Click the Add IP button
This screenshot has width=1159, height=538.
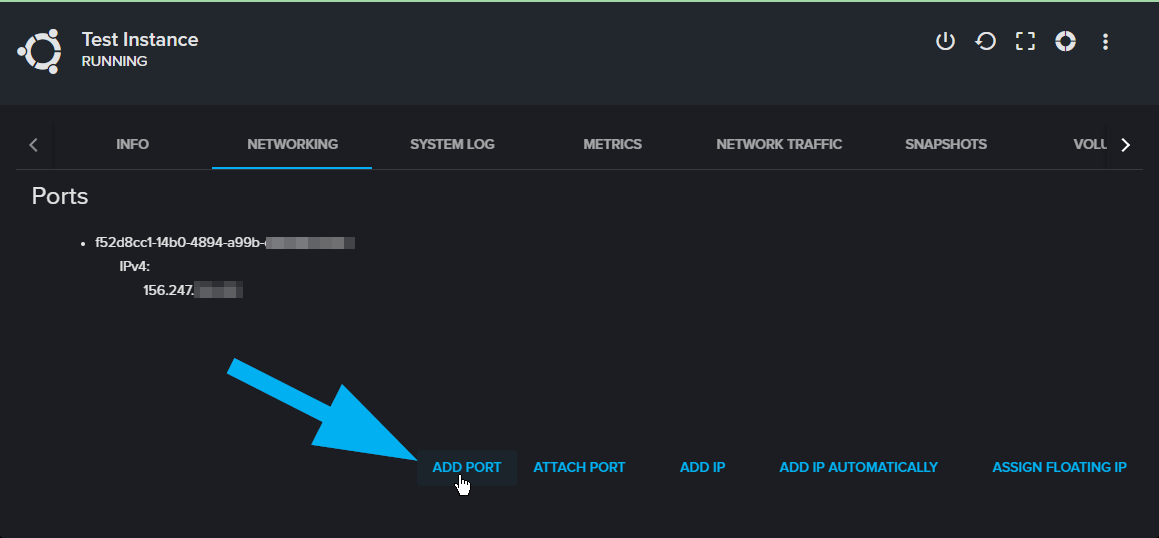click(702, 468)
